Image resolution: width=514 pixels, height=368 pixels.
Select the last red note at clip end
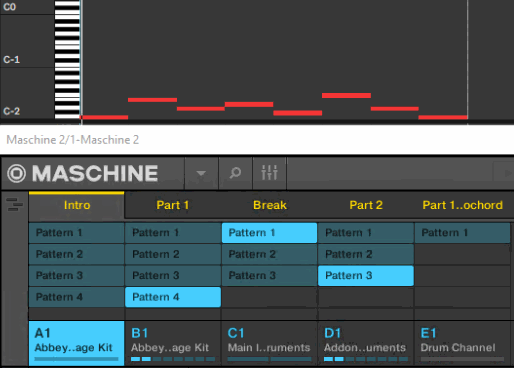point(443,117)
